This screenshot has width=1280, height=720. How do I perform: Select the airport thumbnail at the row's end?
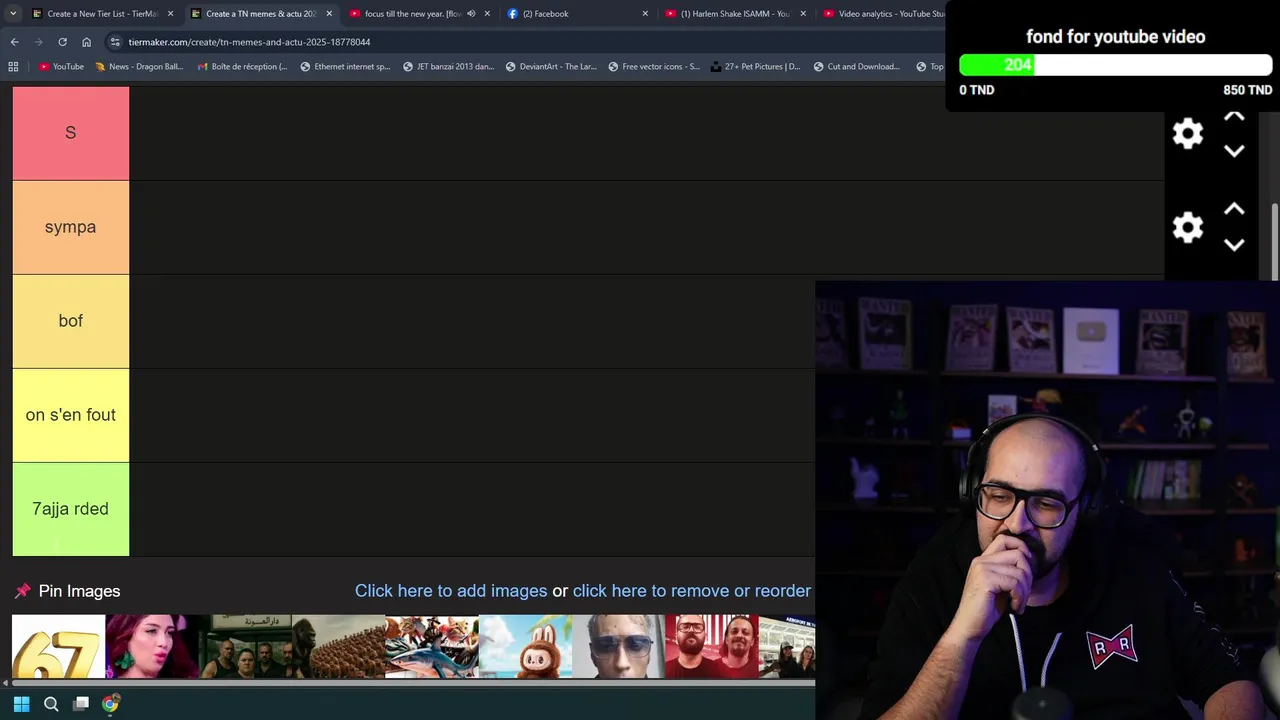pos(787,647)
